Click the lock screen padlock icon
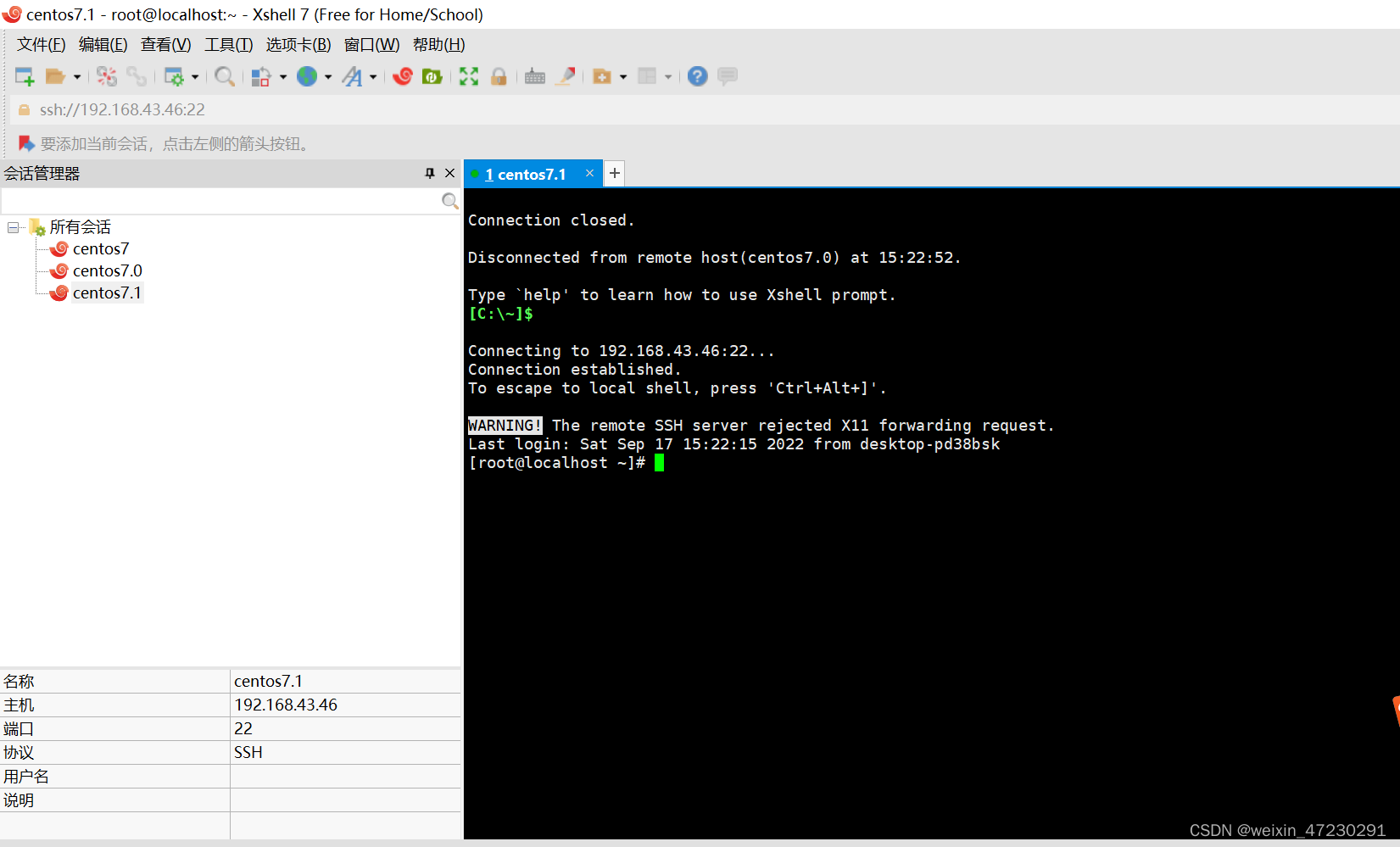 [x=499, y=76]
